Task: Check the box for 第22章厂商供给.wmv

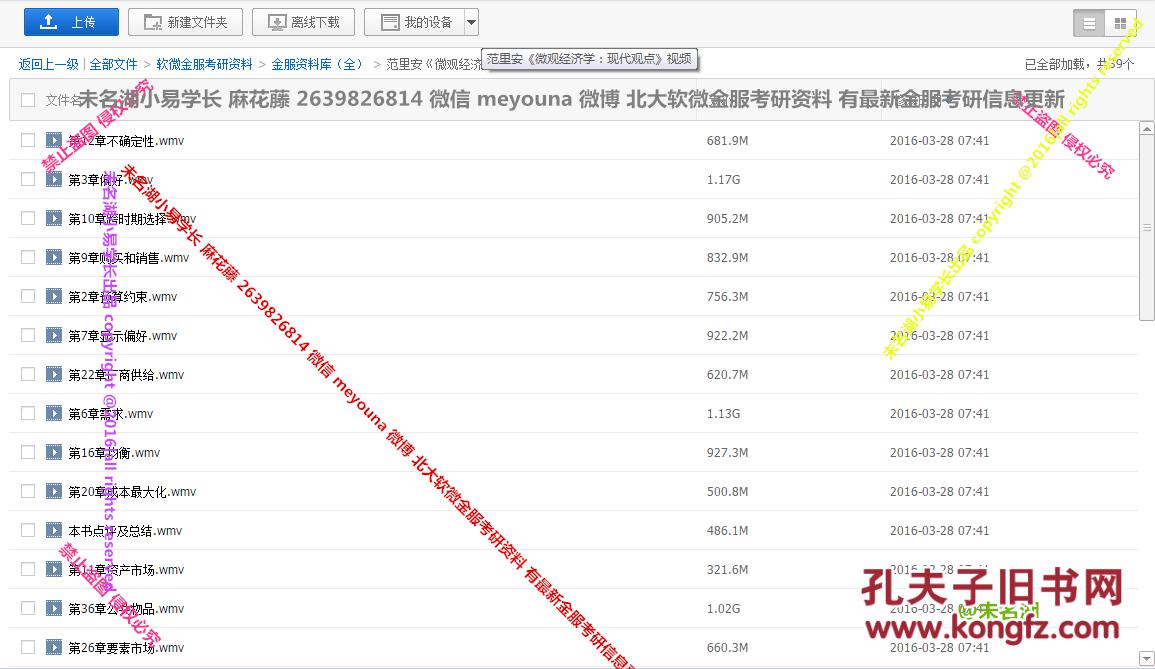Action: [x=28, y=374]
